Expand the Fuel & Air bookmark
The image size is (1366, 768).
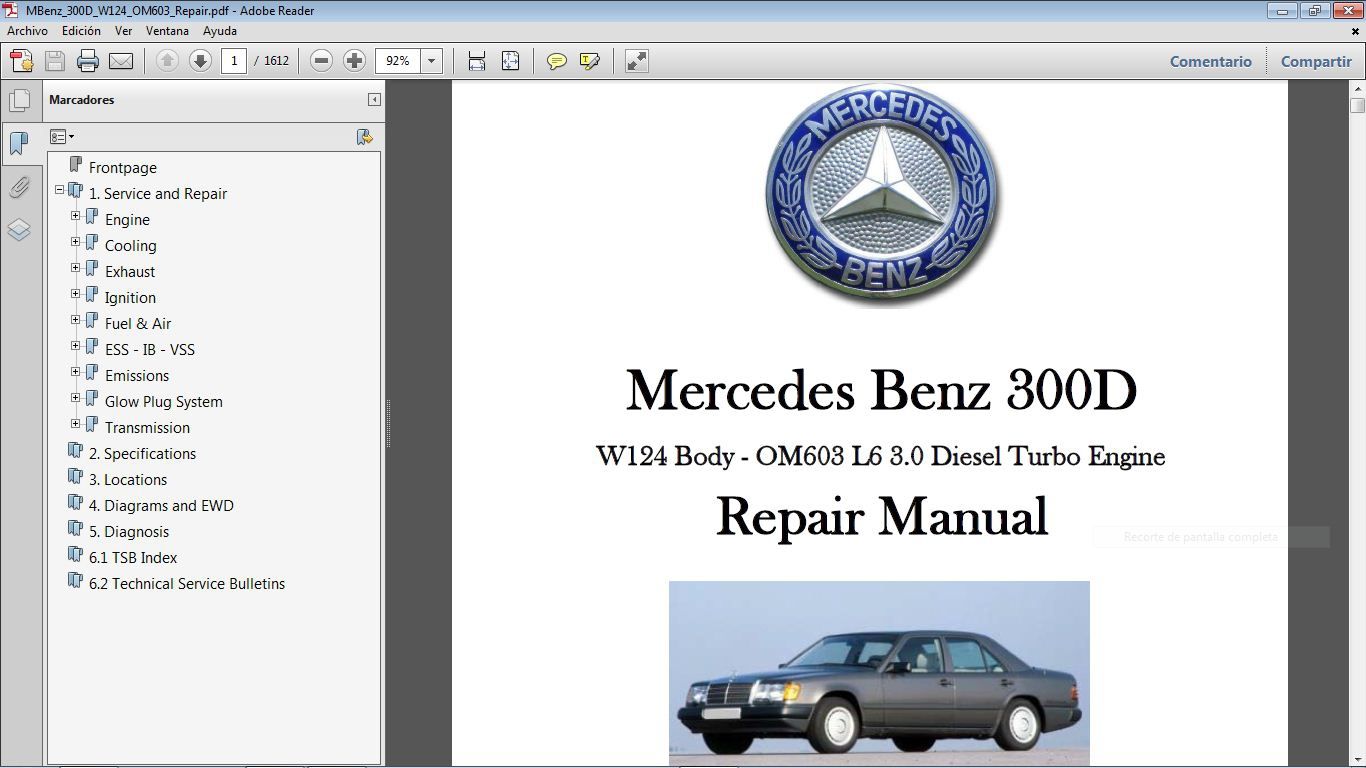(76, 320)
